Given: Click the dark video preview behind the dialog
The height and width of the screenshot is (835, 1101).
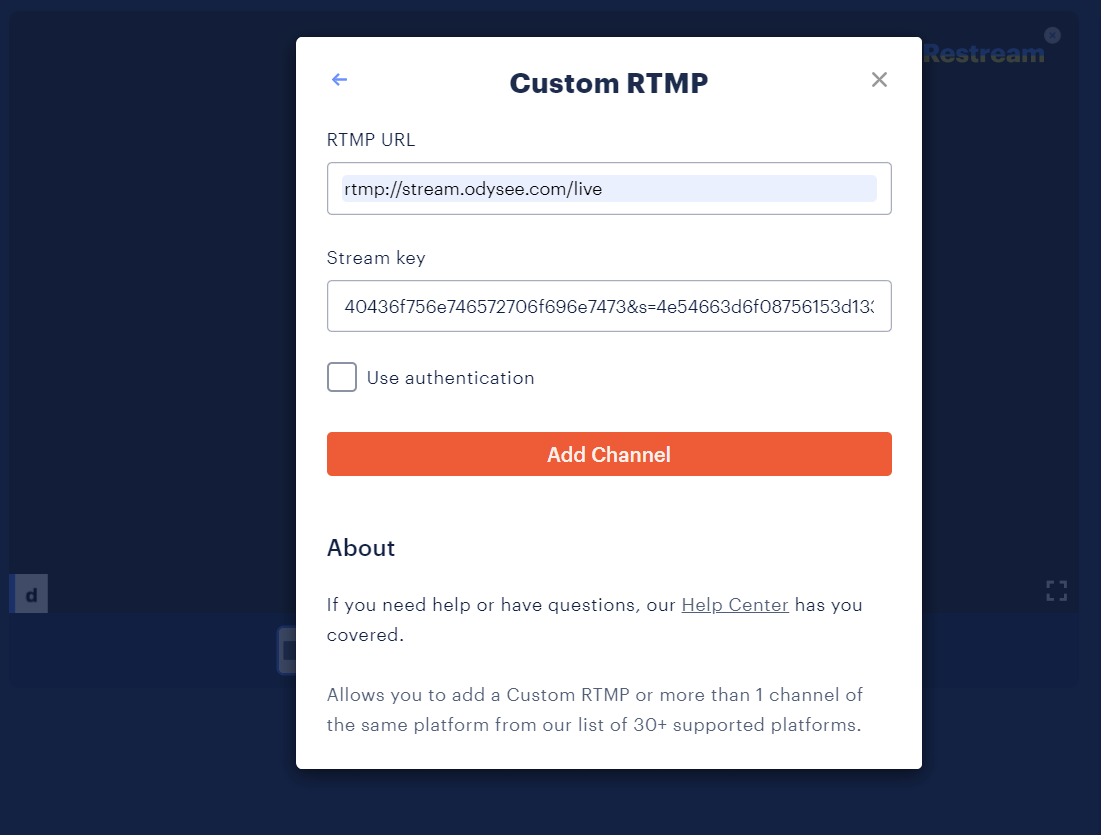Looking at the screenshot, I should point(150,300).
